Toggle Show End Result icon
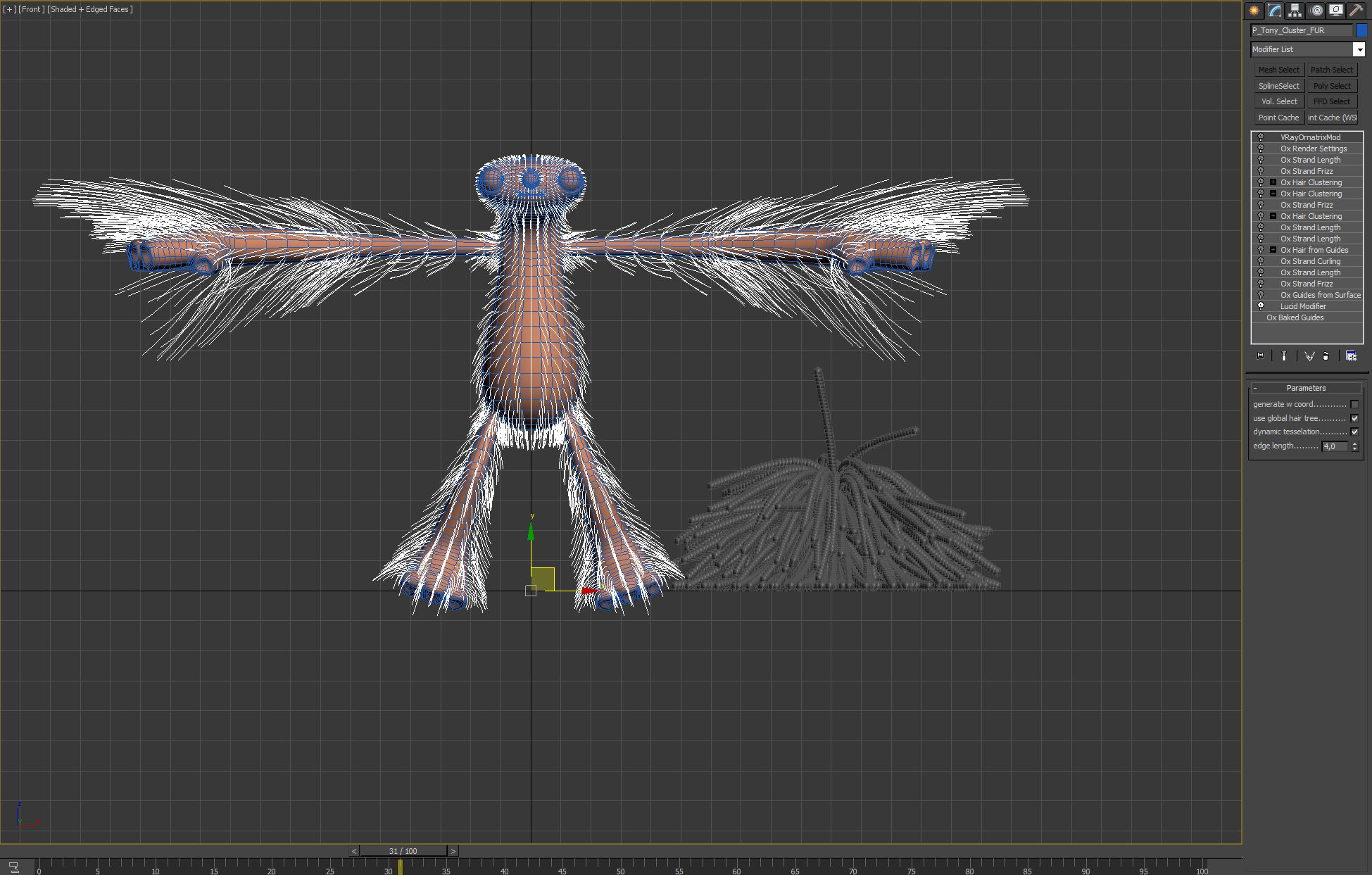Image resolution: width=1372 pixels, height=875 pixels. pos(1284,356)
